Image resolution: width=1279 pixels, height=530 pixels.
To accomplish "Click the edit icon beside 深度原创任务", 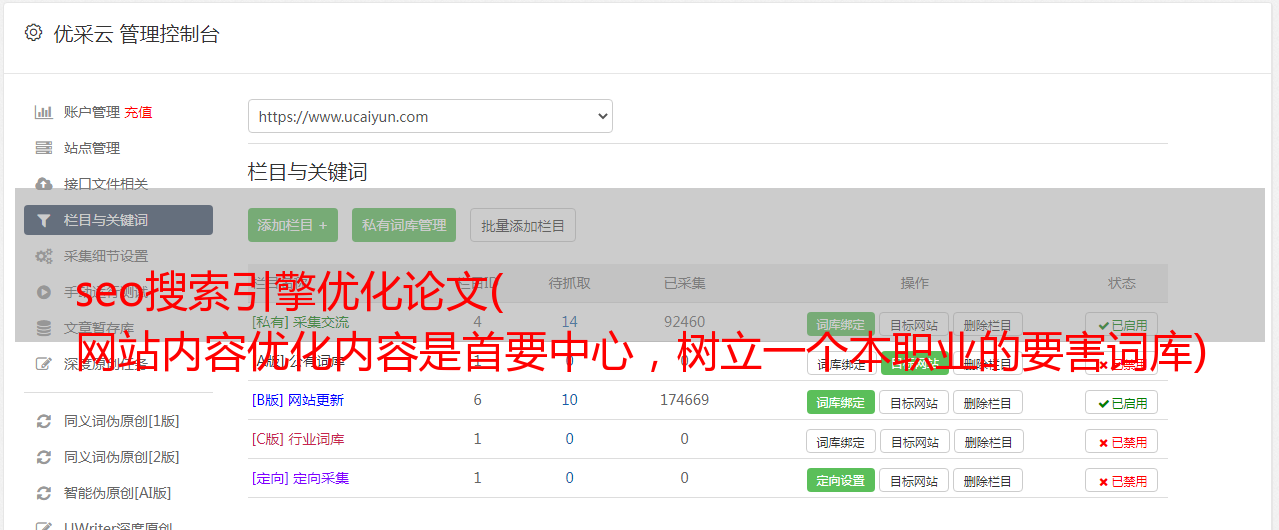I will pyautogui.click(x=43, y=364).
